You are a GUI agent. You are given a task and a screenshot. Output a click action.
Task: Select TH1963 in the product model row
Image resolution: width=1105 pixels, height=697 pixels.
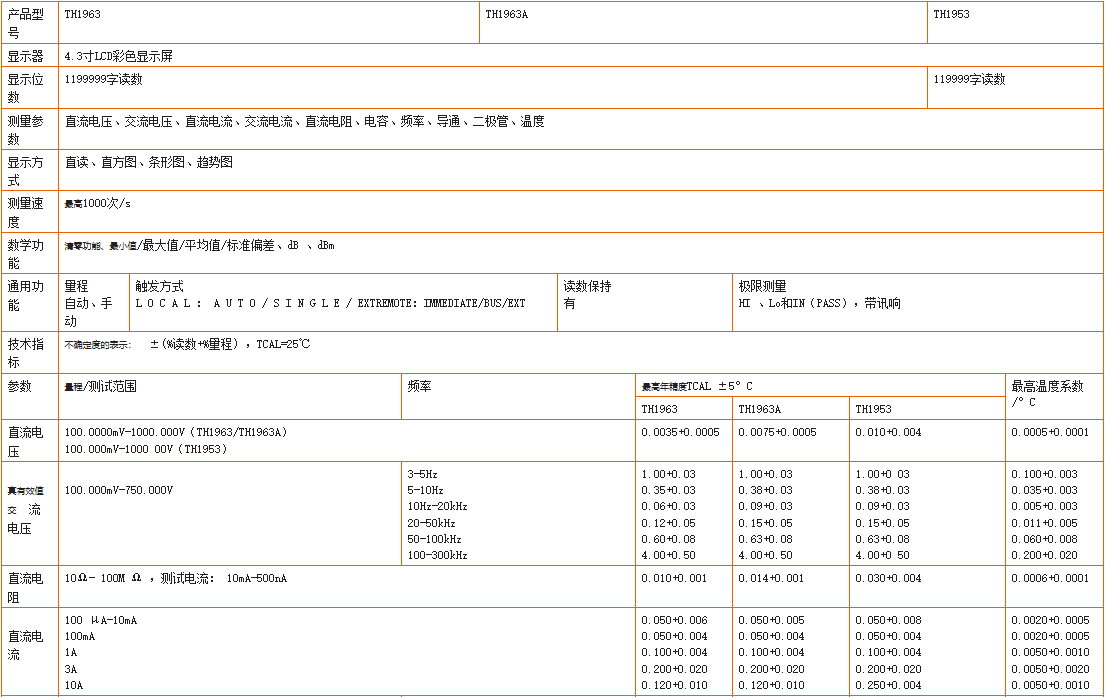(82, 14)
